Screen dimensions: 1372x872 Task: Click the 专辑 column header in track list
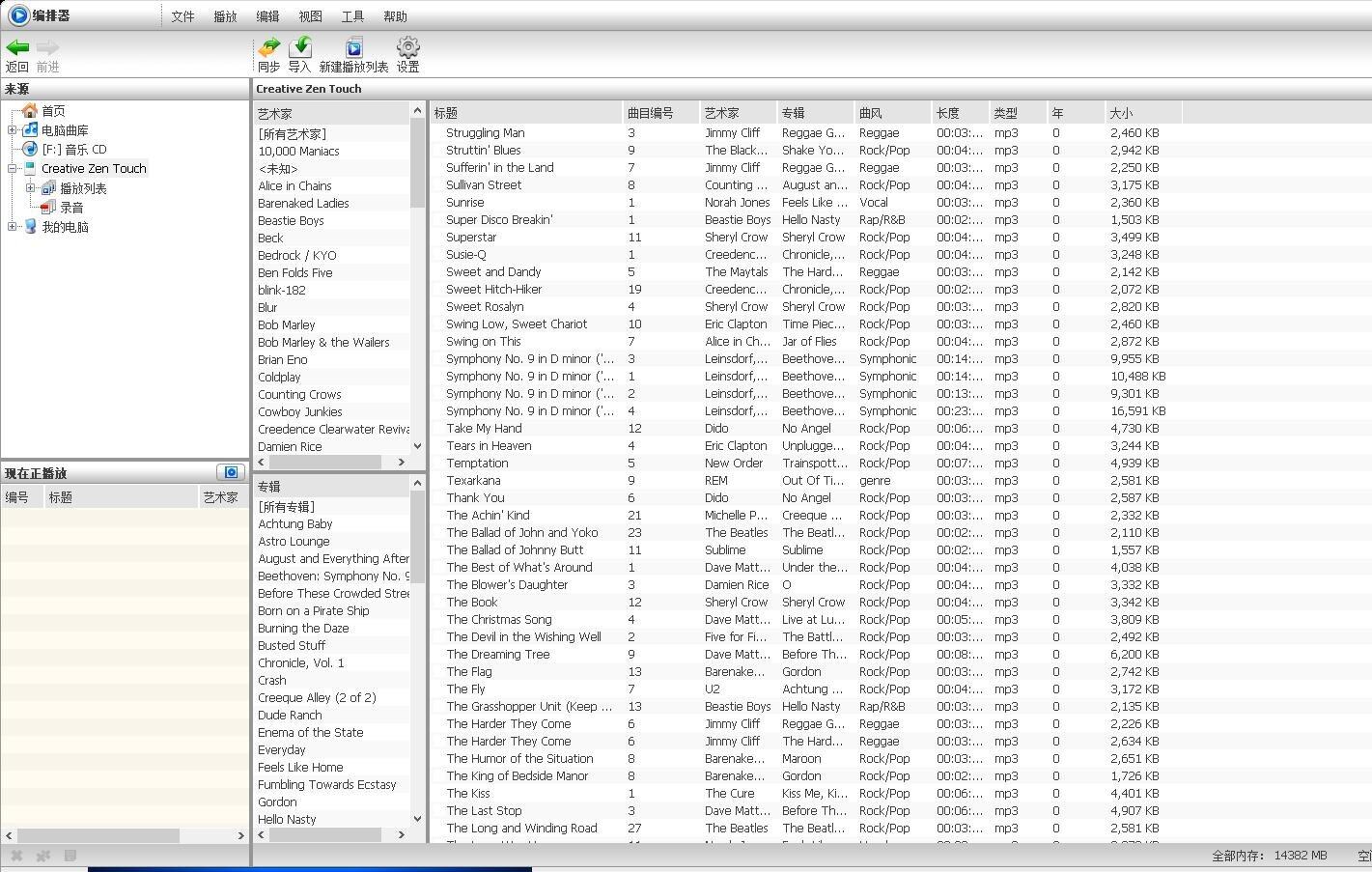[x=816, y=113]
